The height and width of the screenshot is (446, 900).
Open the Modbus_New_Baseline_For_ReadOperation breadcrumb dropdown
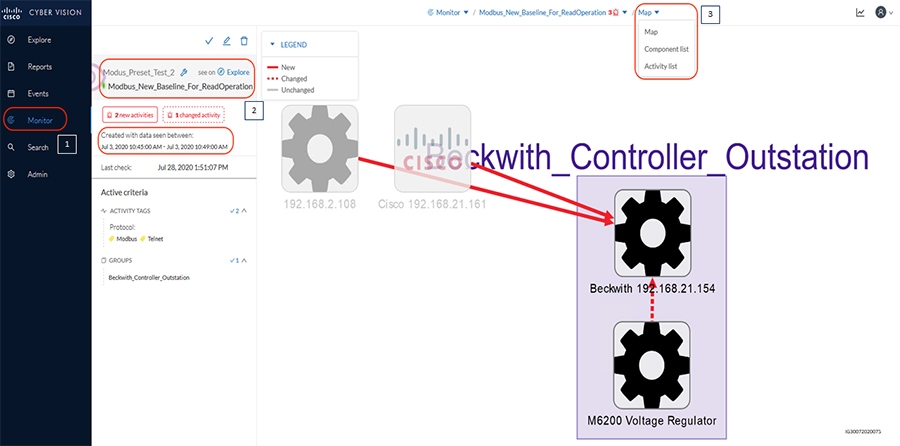click(625, 12)
